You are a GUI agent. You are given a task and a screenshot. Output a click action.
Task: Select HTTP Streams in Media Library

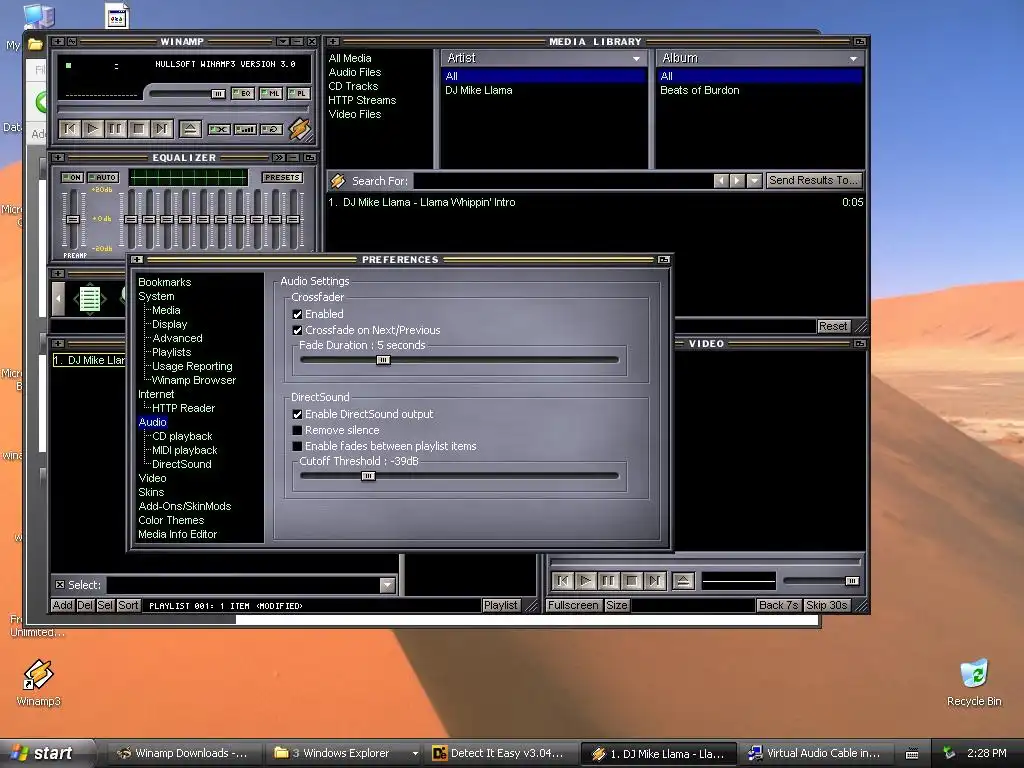pyautogui.click(x=362, y=100)
